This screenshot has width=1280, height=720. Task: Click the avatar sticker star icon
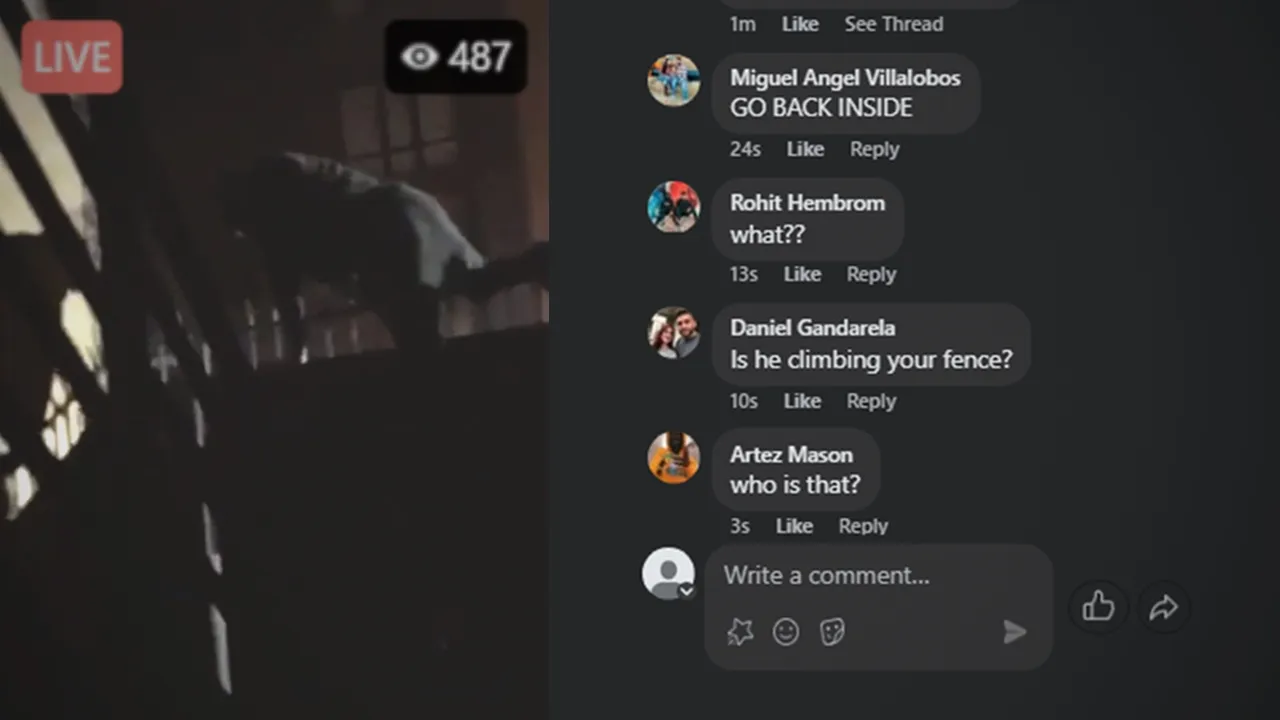(740, 631)
